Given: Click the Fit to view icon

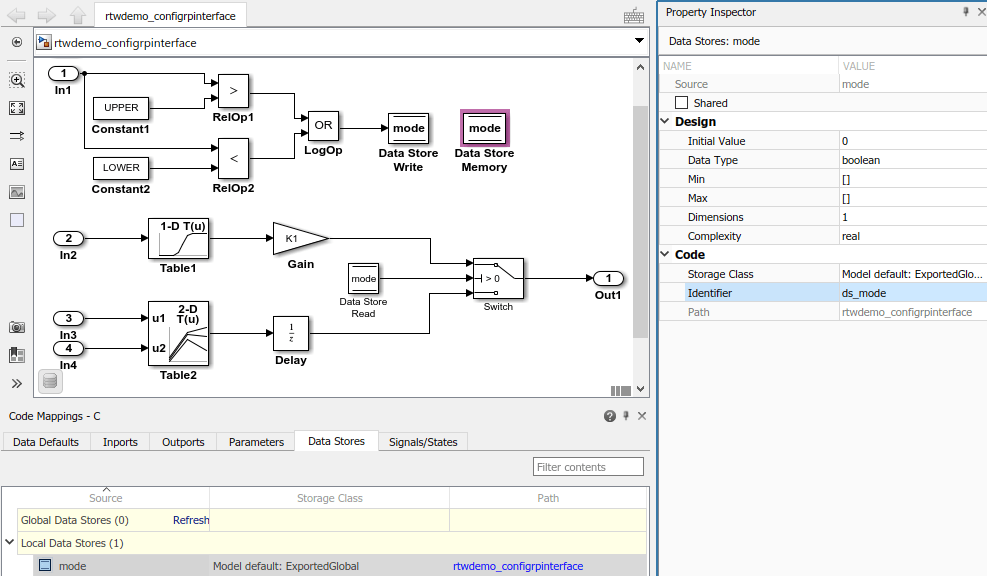Looking at the screenshot, I should pos(16,108).
